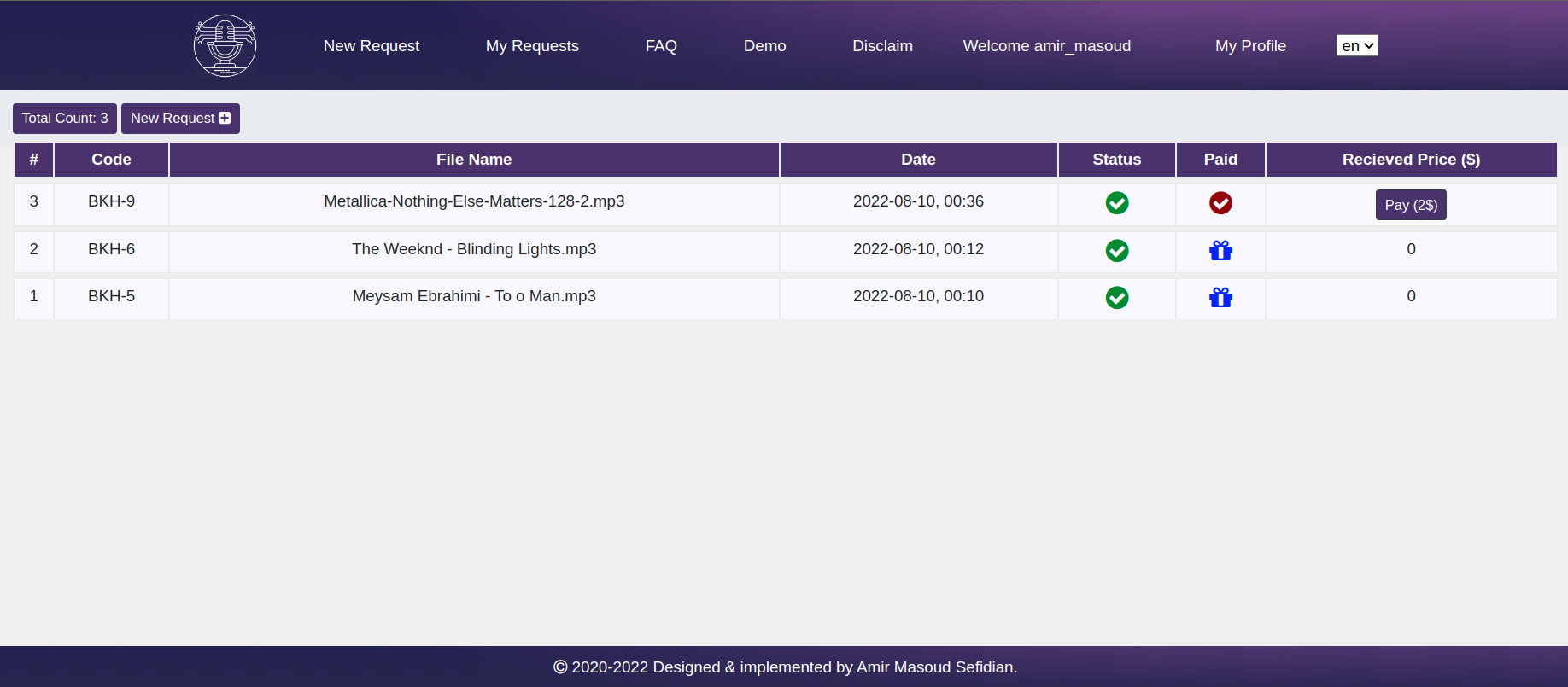Click the Status column header
1568x687 pixels.
1117,160
